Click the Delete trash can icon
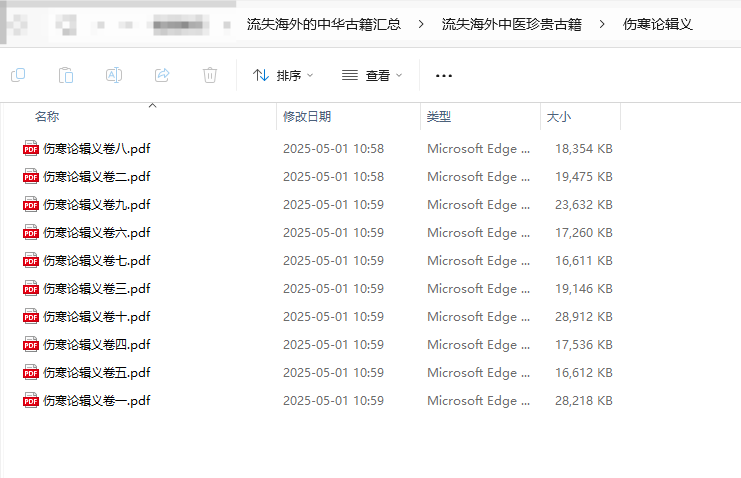The height and width of the screenshot is (478, 741). (x=210, y=75)
